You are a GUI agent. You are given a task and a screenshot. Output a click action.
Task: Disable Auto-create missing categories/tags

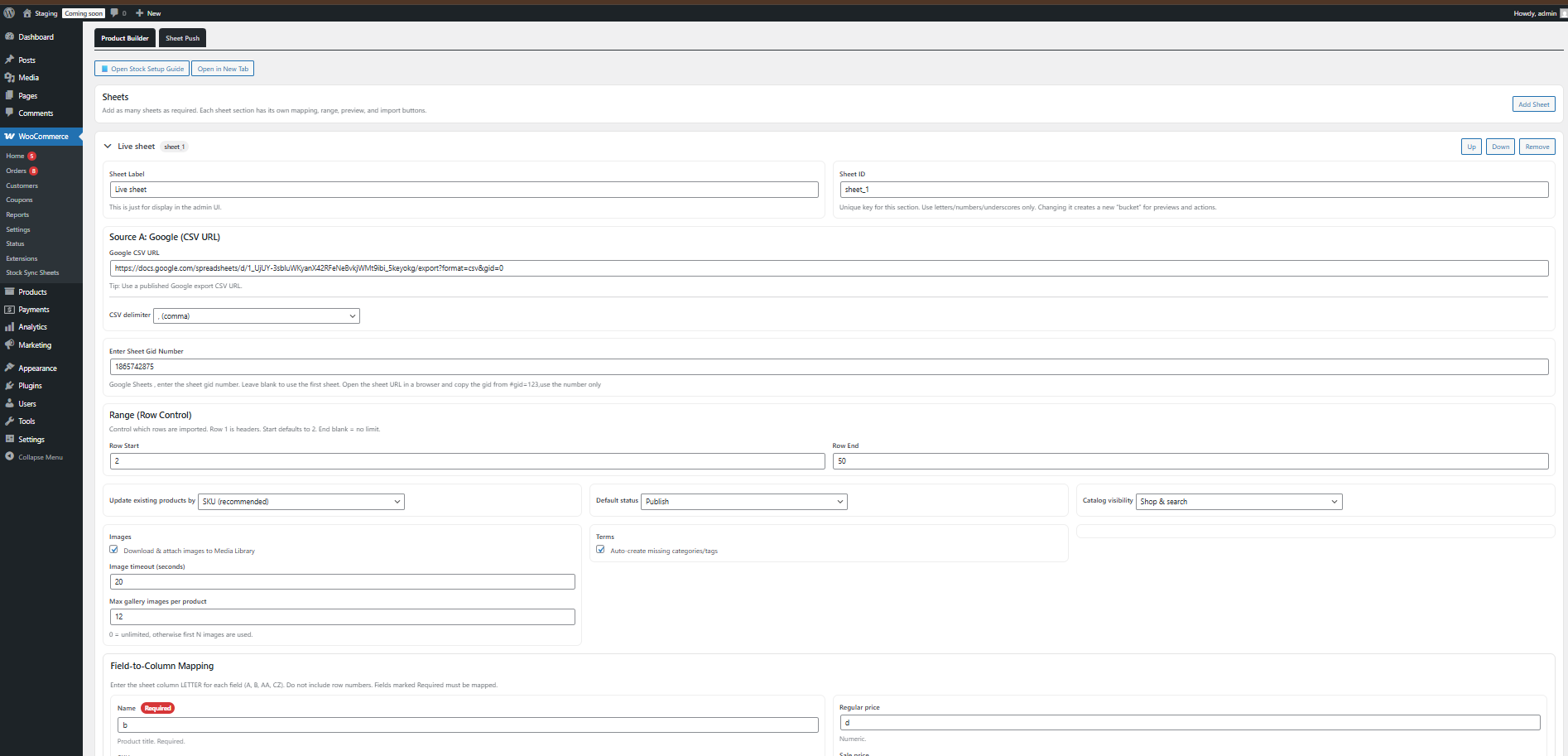click(600, 549)
